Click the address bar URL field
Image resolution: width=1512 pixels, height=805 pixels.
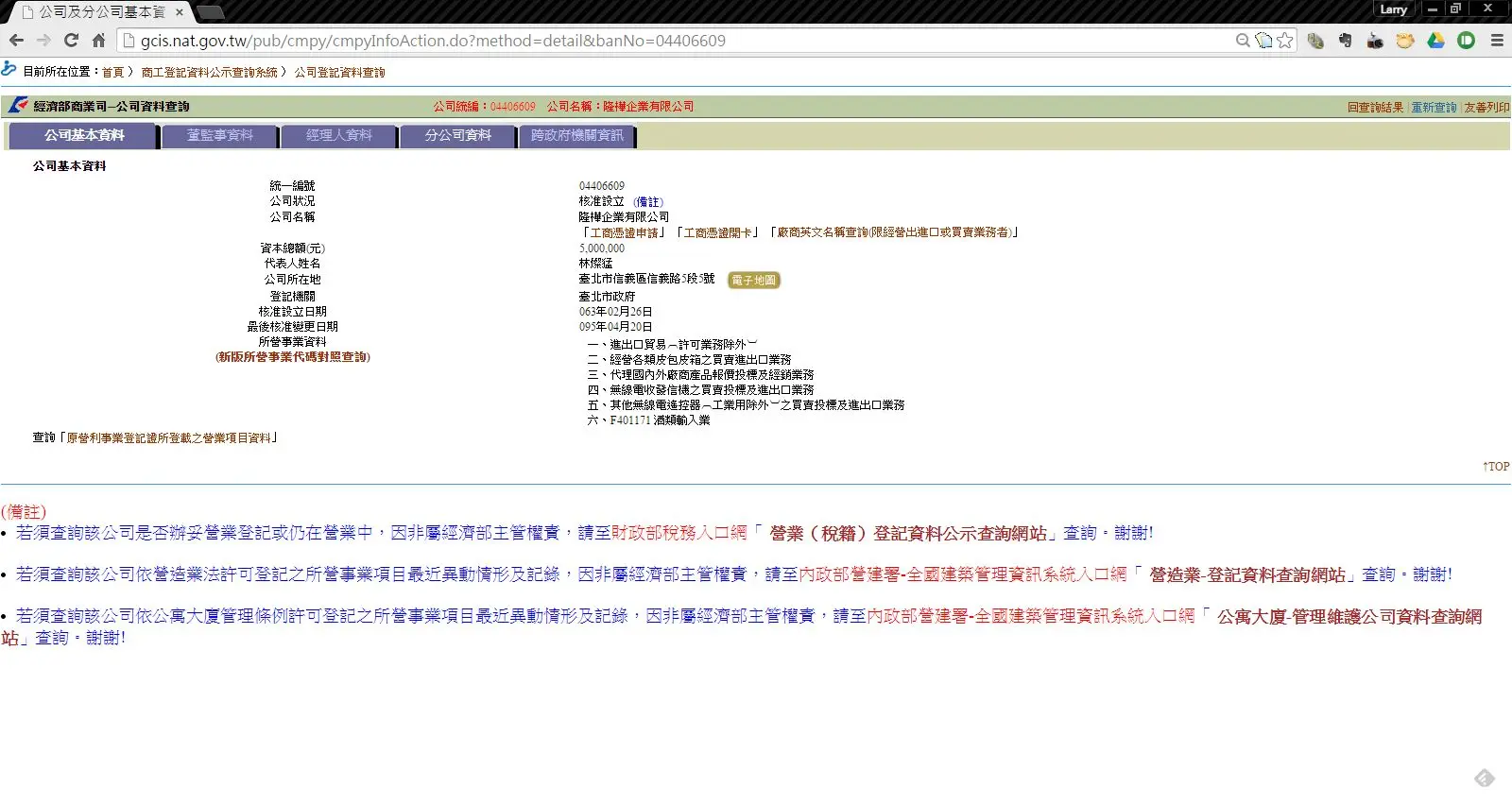pyautogui.click(x=661, y=41)
